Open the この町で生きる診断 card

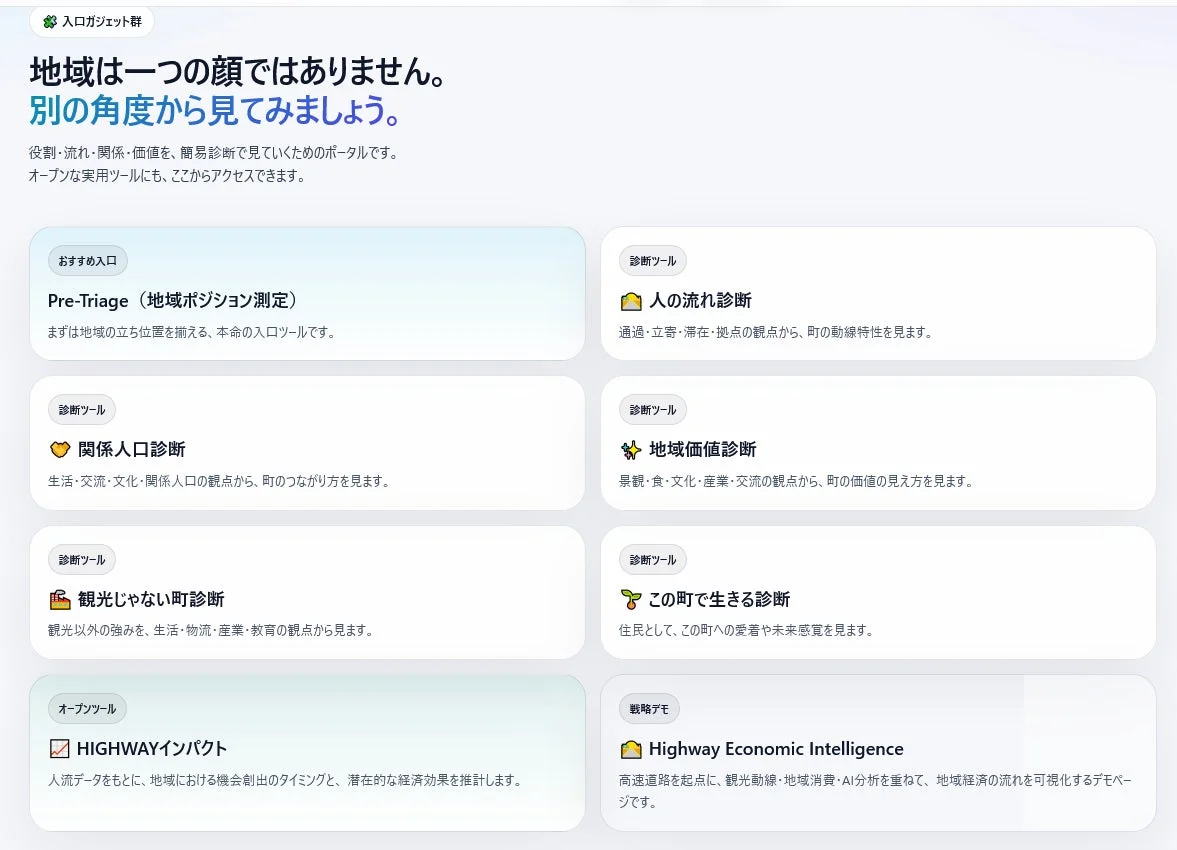(x=878, y=593)
